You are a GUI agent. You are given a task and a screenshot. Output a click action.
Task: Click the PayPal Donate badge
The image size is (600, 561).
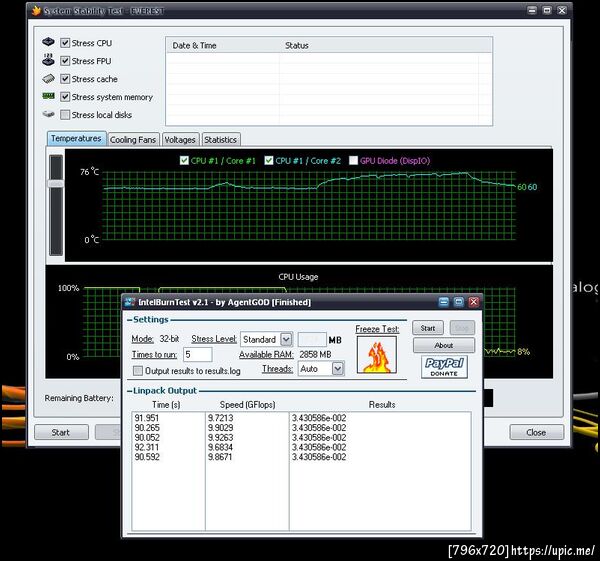[444, 367]
